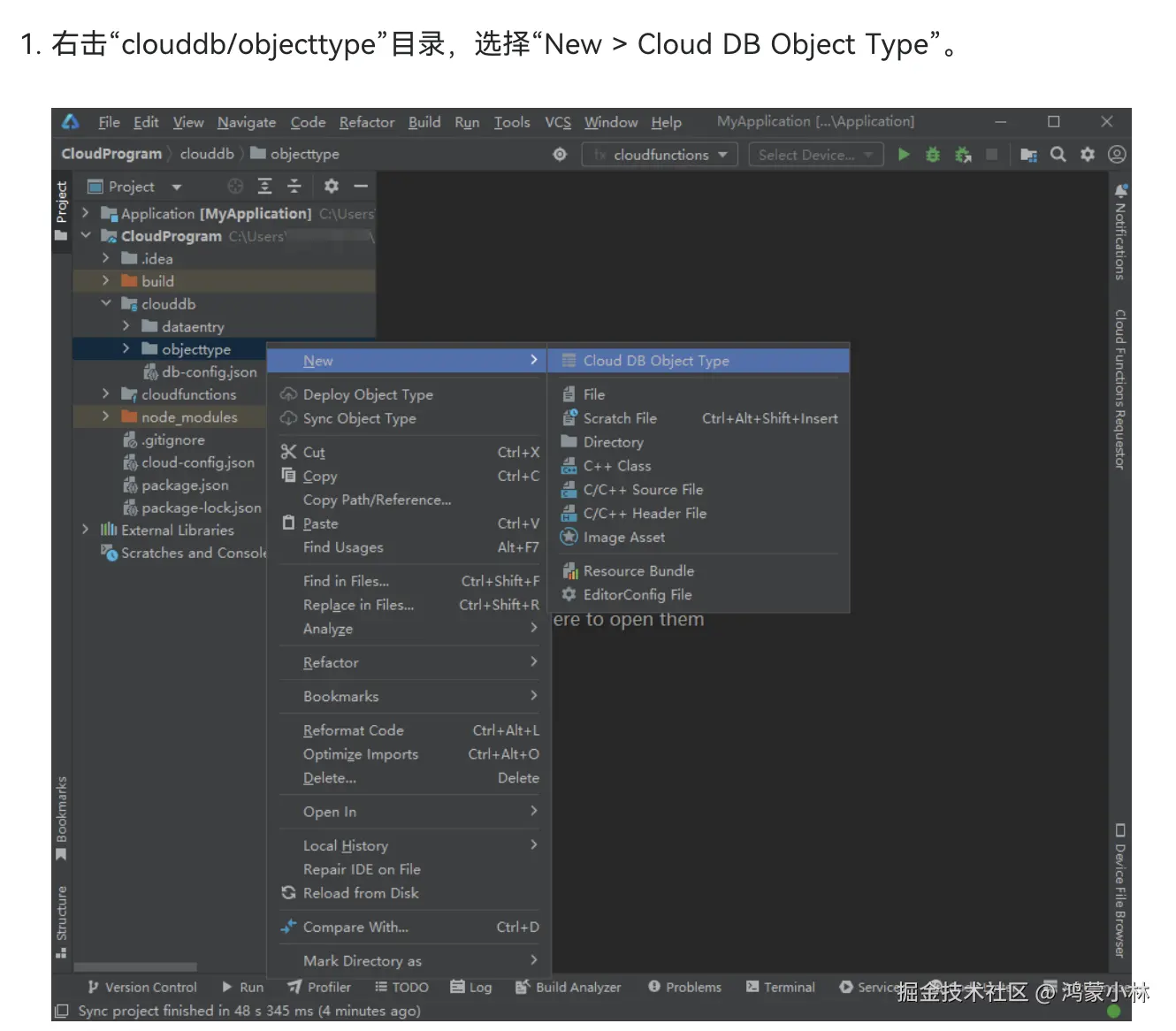Screen dimensions: 1176x1031
Task: Click clouddb breadcrumb in navigation bar
Action: click(x=207, y=154)
